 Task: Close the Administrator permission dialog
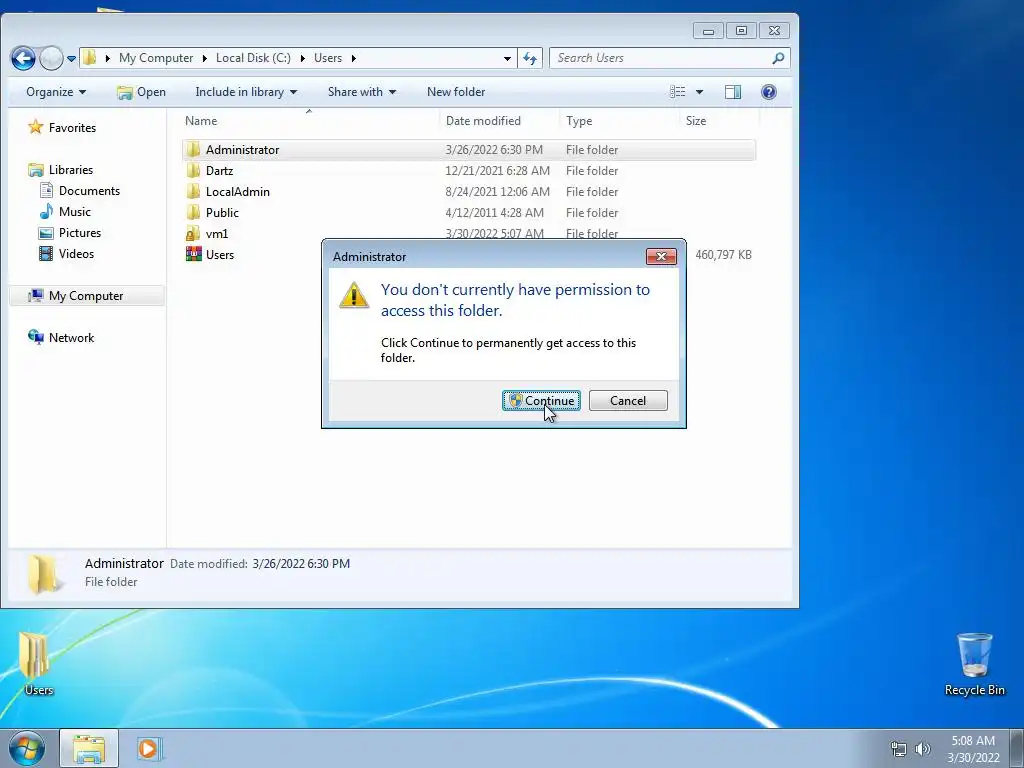[x=661, y=257]
